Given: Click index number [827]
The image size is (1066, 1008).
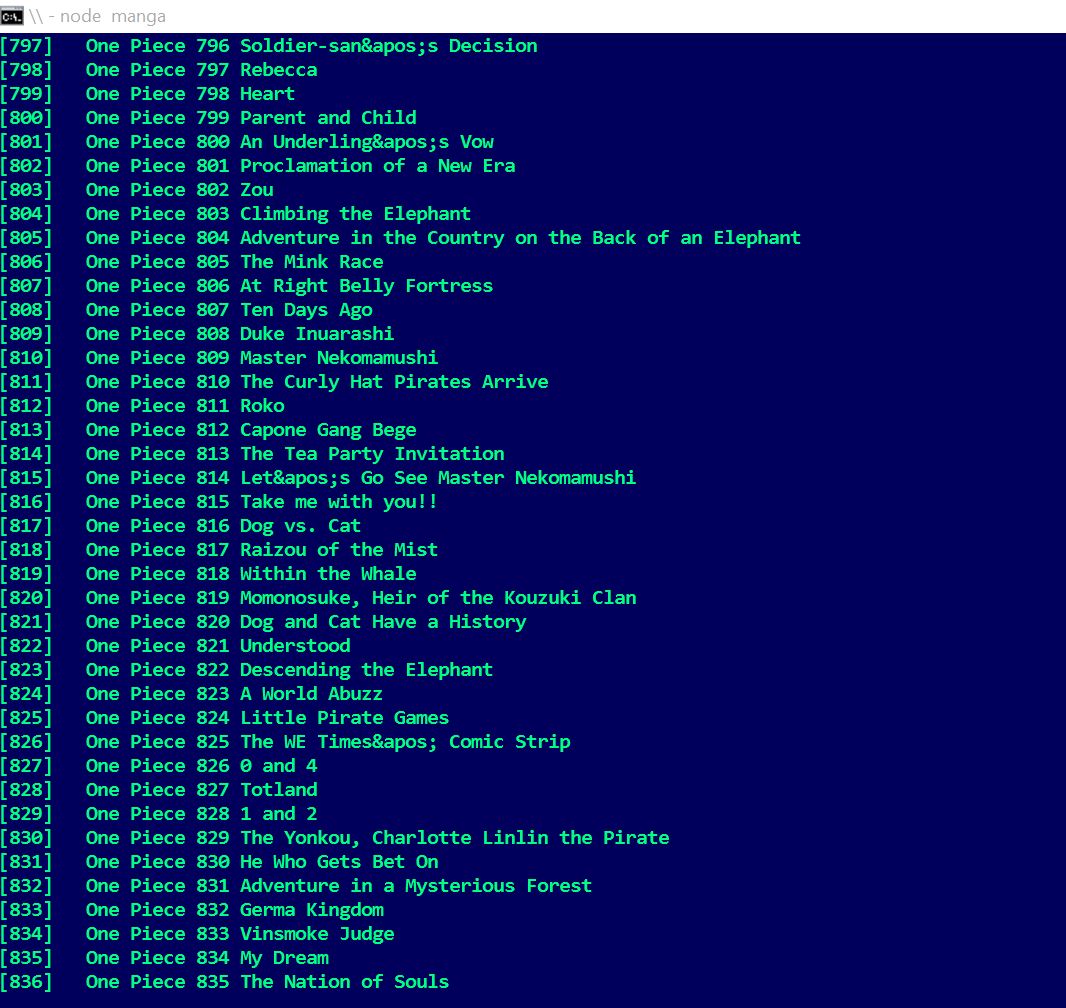Looking at the screenshot, I should (x=26, y=766).
